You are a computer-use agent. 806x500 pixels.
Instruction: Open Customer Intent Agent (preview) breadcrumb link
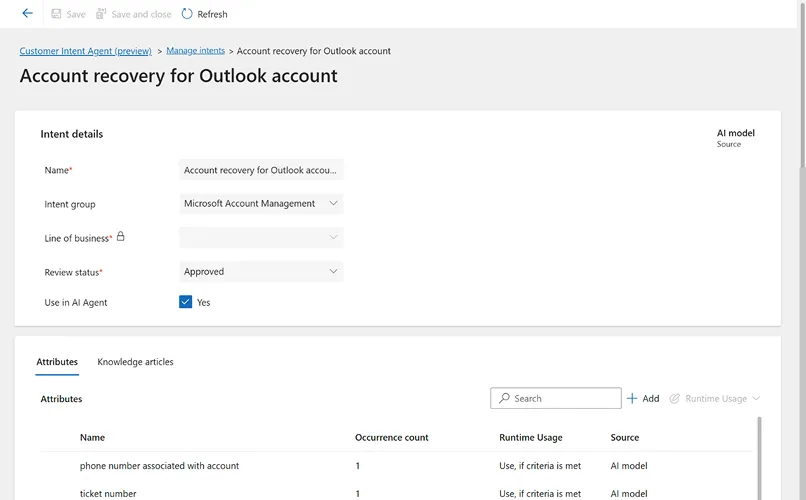pos(86,51)
